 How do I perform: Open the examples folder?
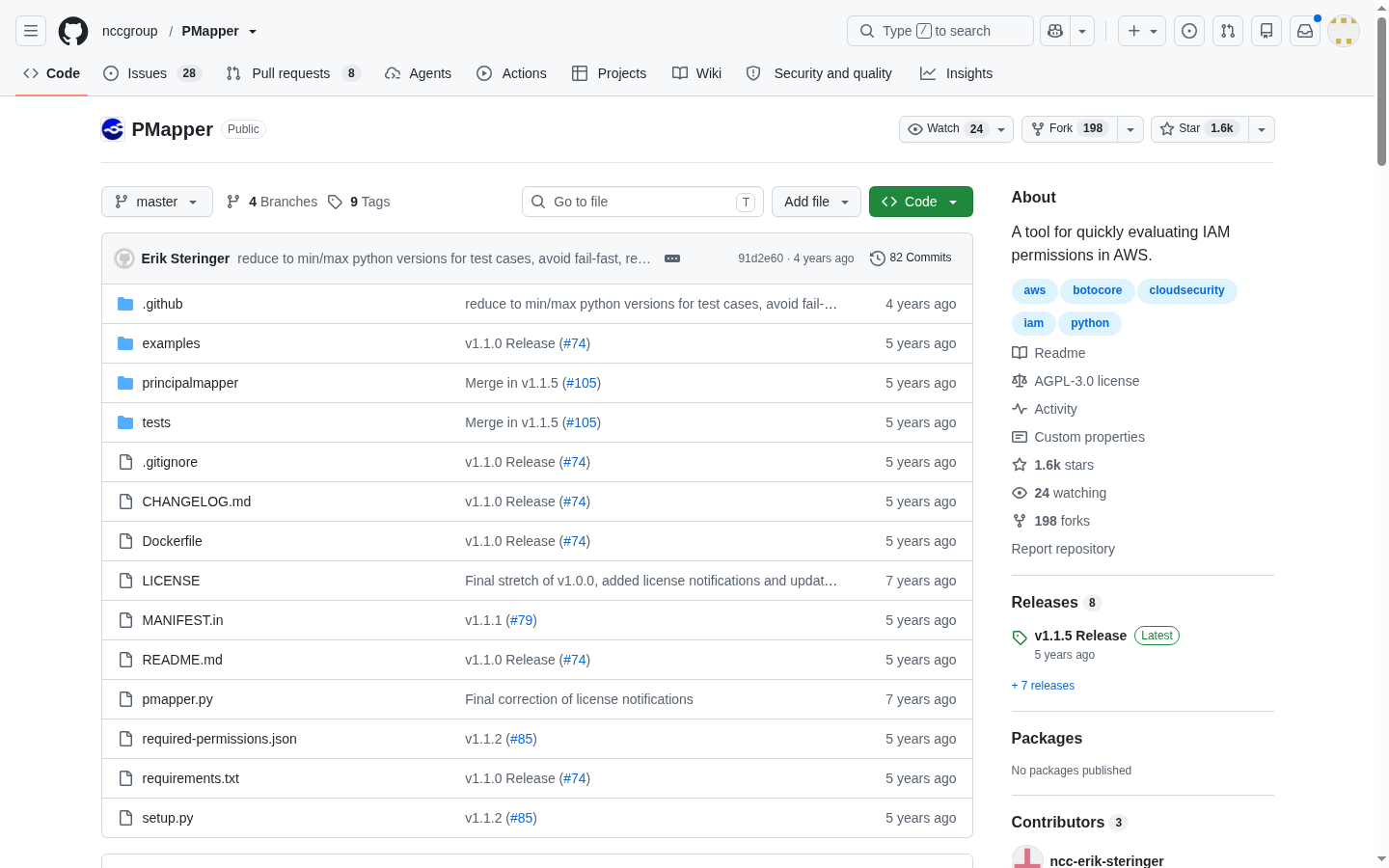171,343
